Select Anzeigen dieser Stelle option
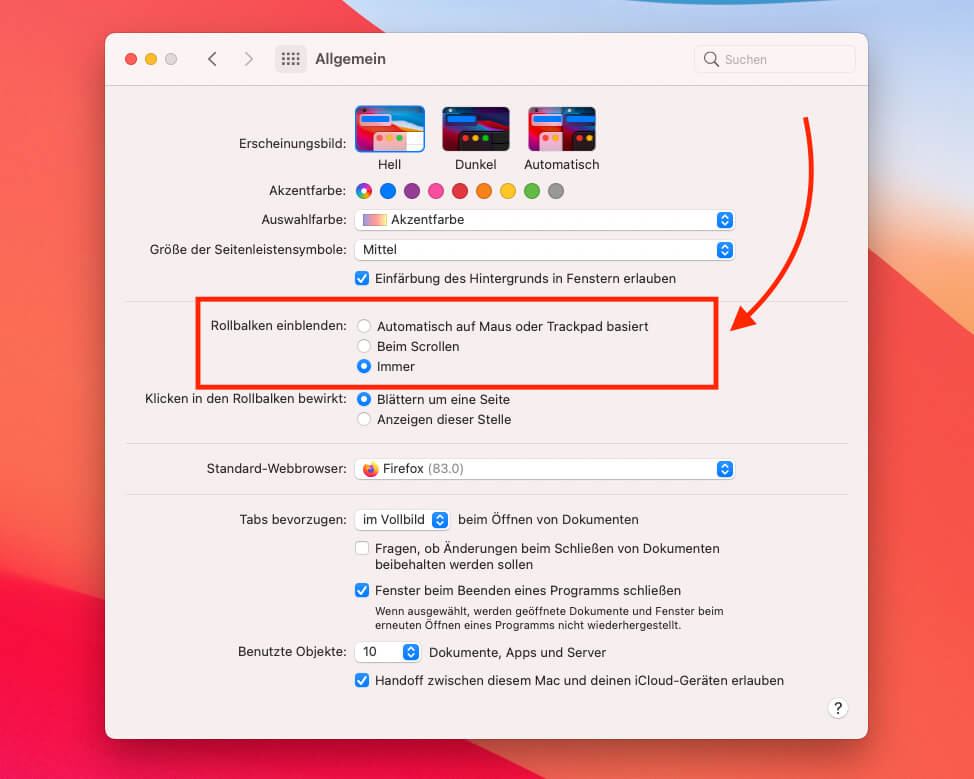Image resolution: width=974 pixels, height=779 pixels. [x=364, y=419]
